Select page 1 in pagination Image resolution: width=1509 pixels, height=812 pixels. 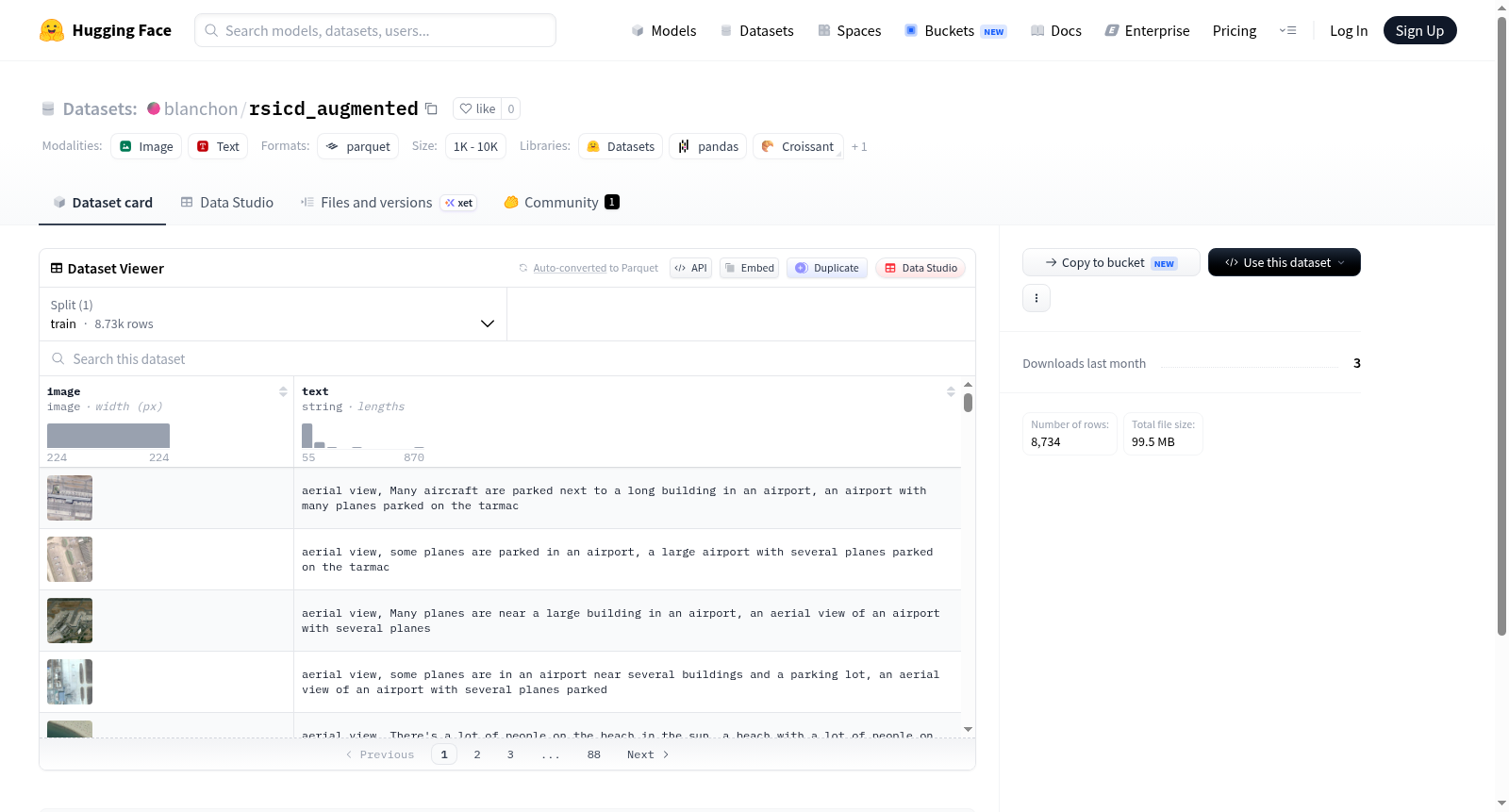coord(444,754)
